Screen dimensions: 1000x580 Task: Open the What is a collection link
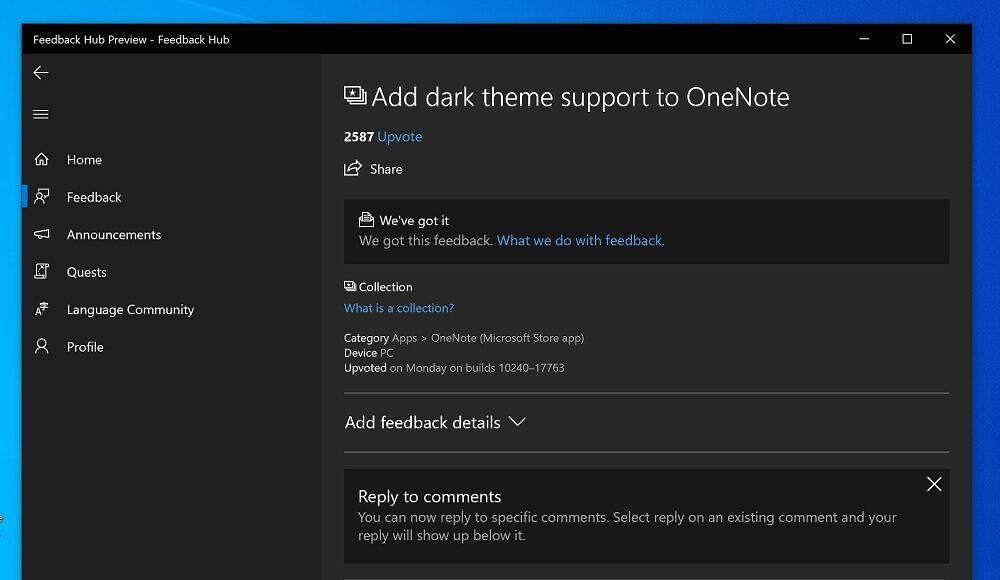398,307
